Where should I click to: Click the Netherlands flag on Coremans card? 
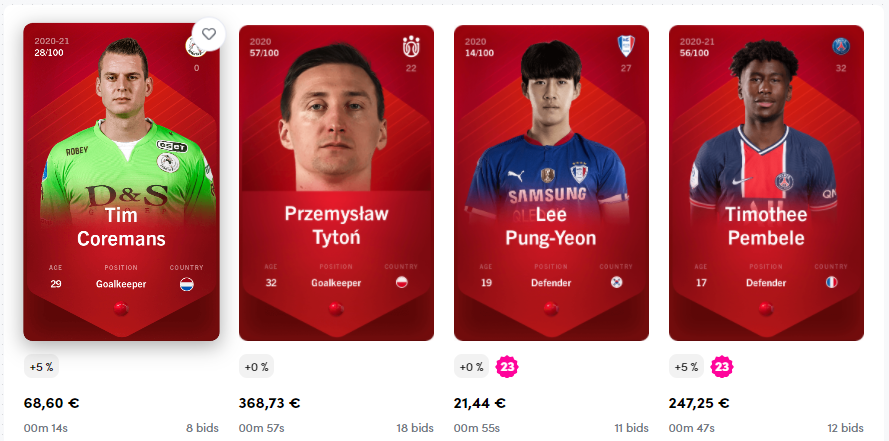coord(187,284)
